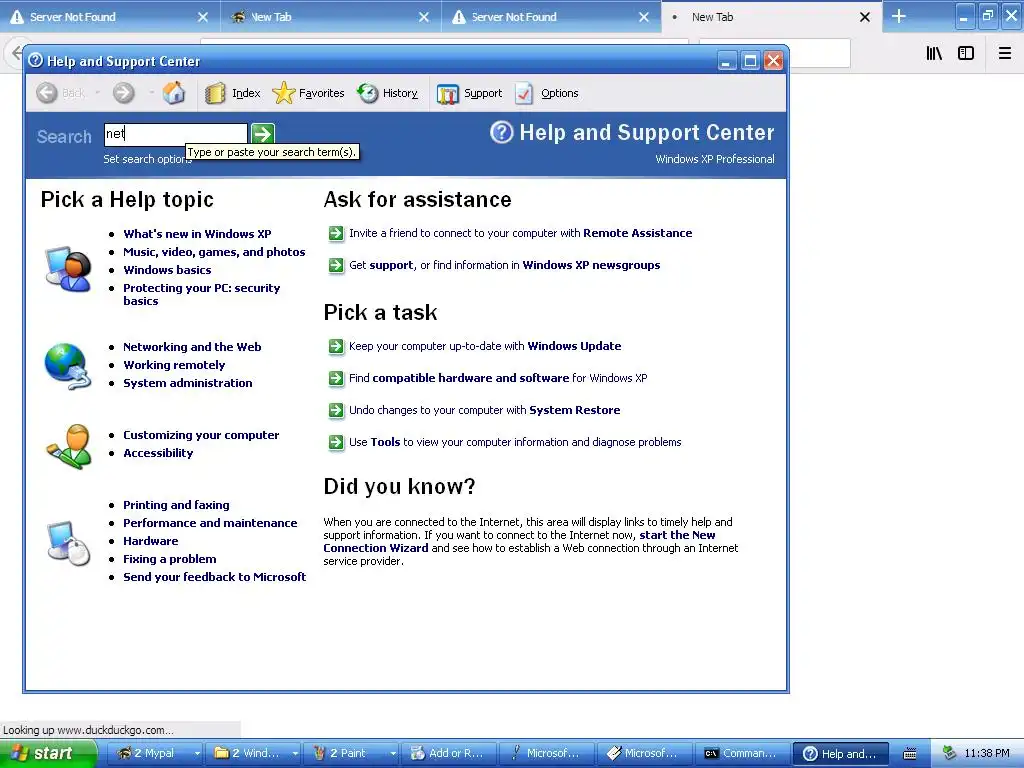Viewport: 1024px width, 768px height.
Task: Click green arrow beside Tools task
Action: (x=336, y=442)
